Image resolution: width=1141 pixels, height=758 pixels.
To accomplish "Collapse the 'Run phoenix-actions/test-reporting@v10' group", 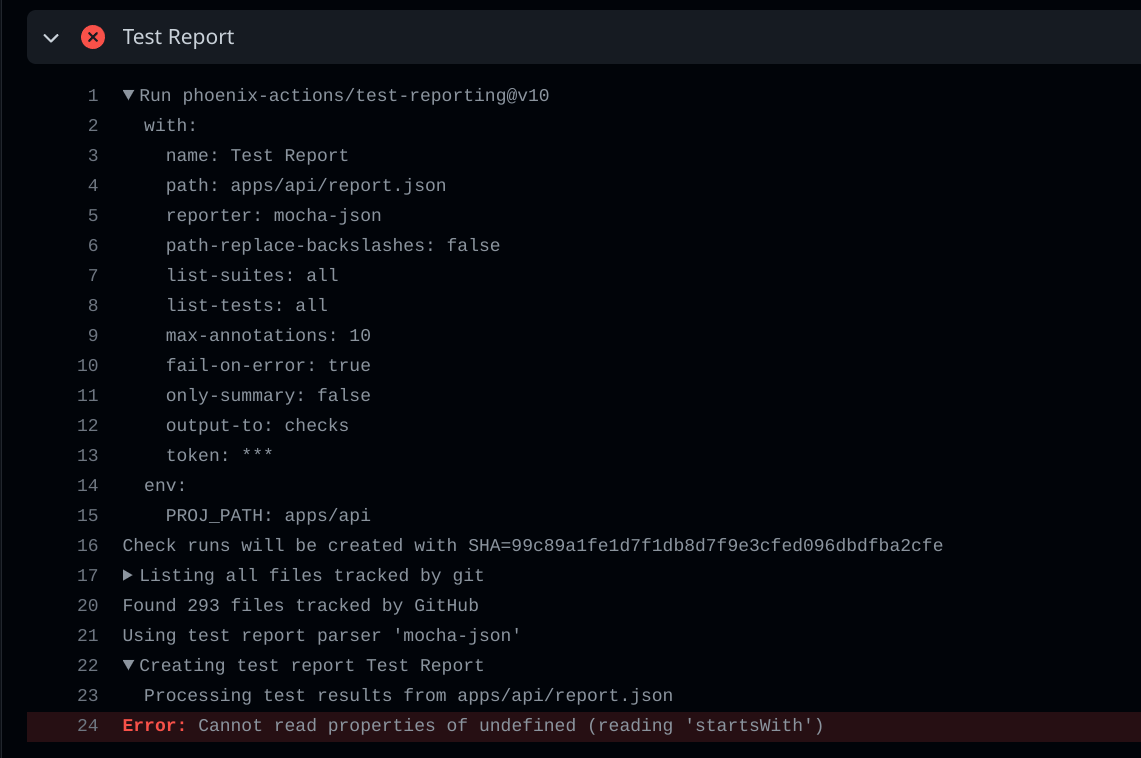I will click(x=127, y=94).
